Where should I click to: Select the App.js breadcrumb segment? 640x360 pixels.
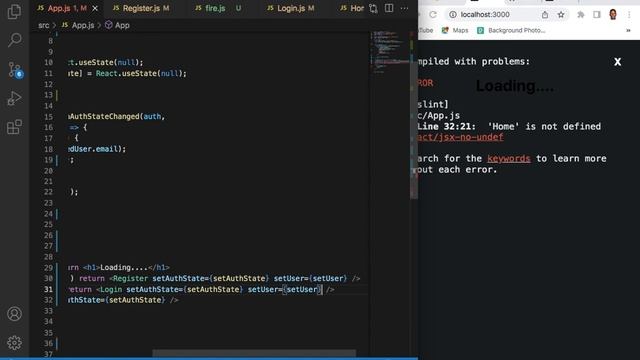pos(78,25)
